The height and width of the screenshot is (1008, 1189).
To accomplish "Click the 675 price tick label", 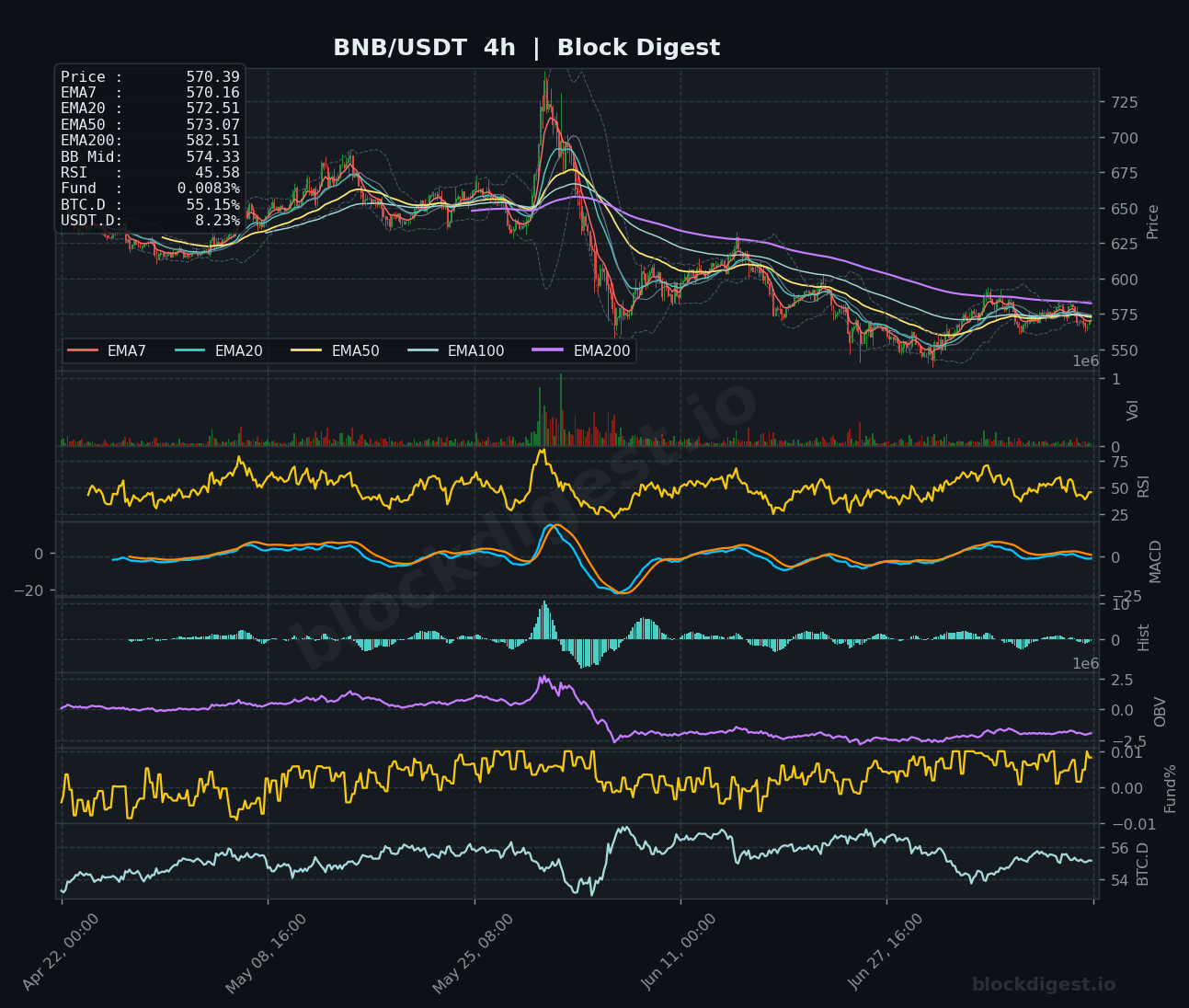I will (1124, 174).
